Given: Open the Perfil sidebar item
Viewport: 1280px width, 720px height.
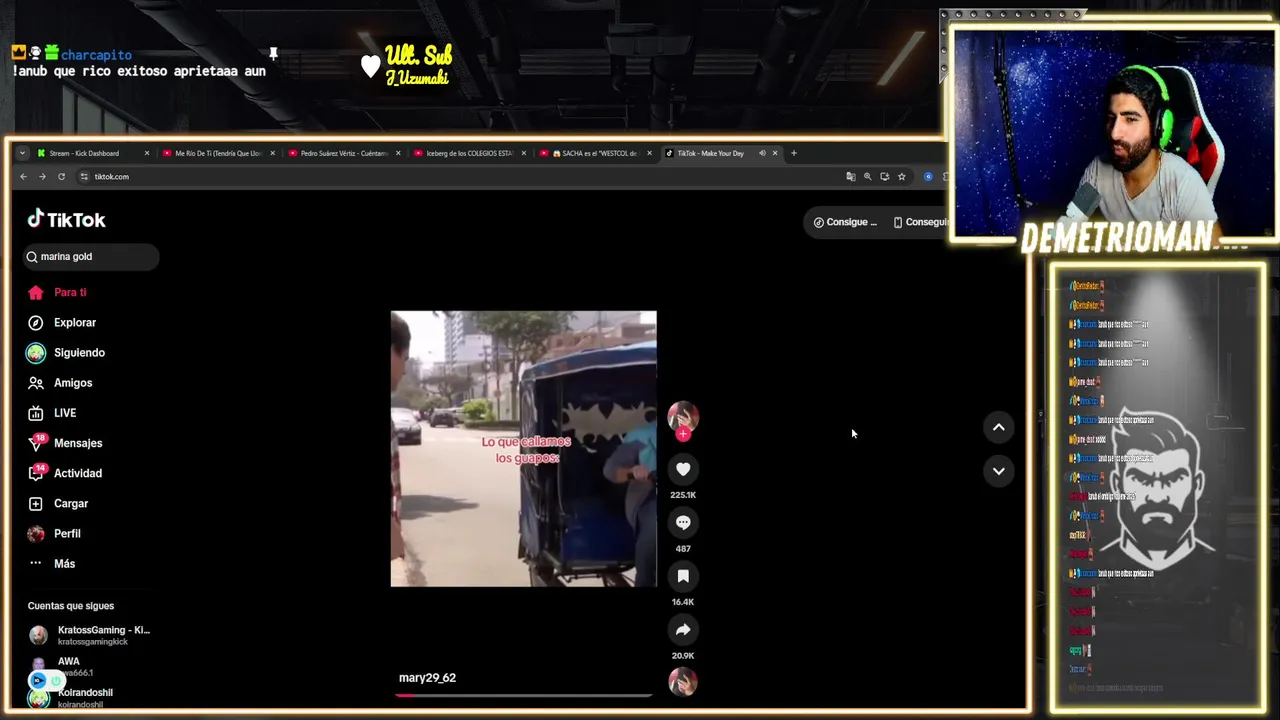Looking at the screenshot, I should click(x=54, y=534).
